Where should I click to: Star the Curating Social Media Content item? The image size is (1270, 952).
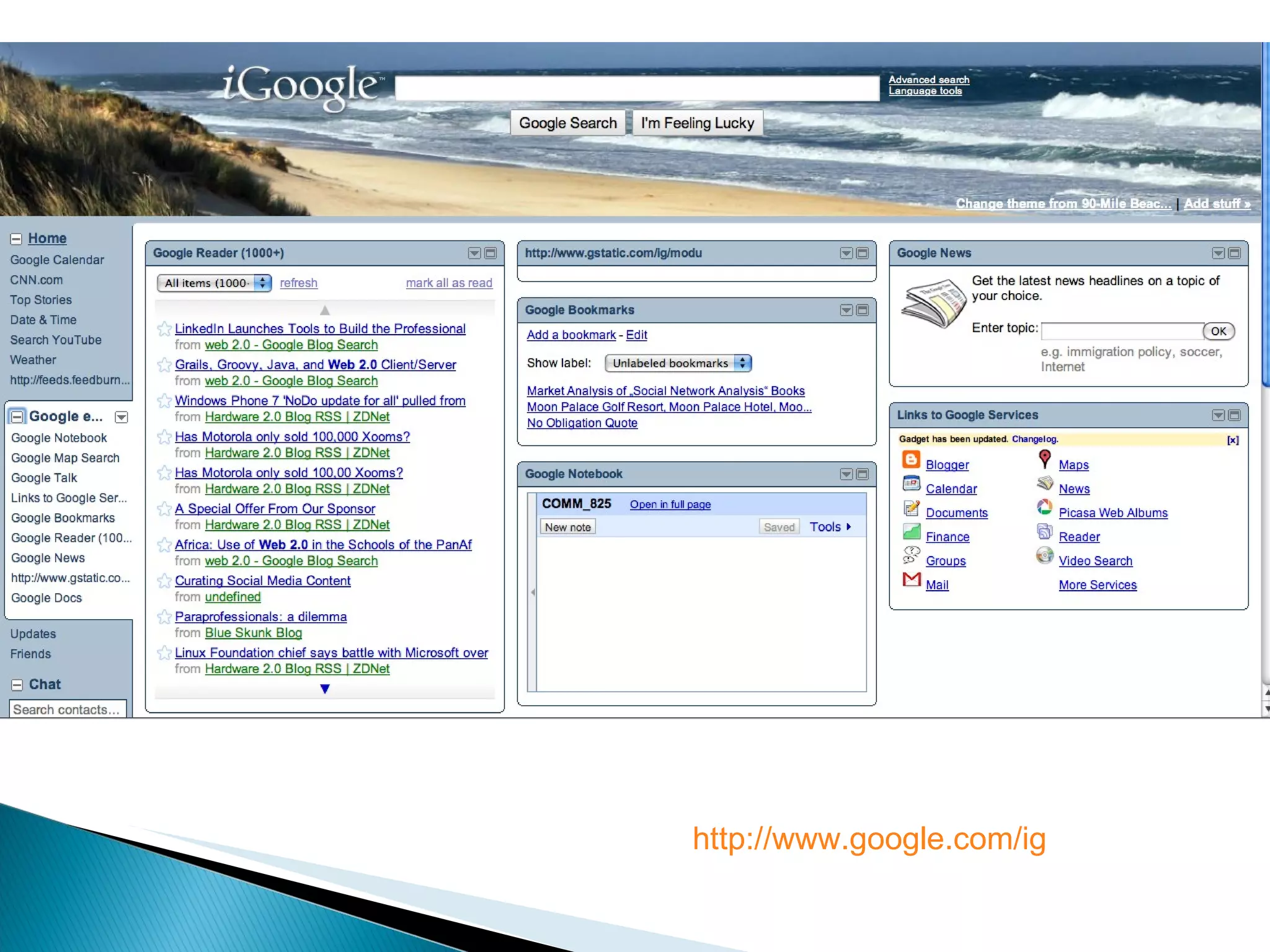[164, 581]
